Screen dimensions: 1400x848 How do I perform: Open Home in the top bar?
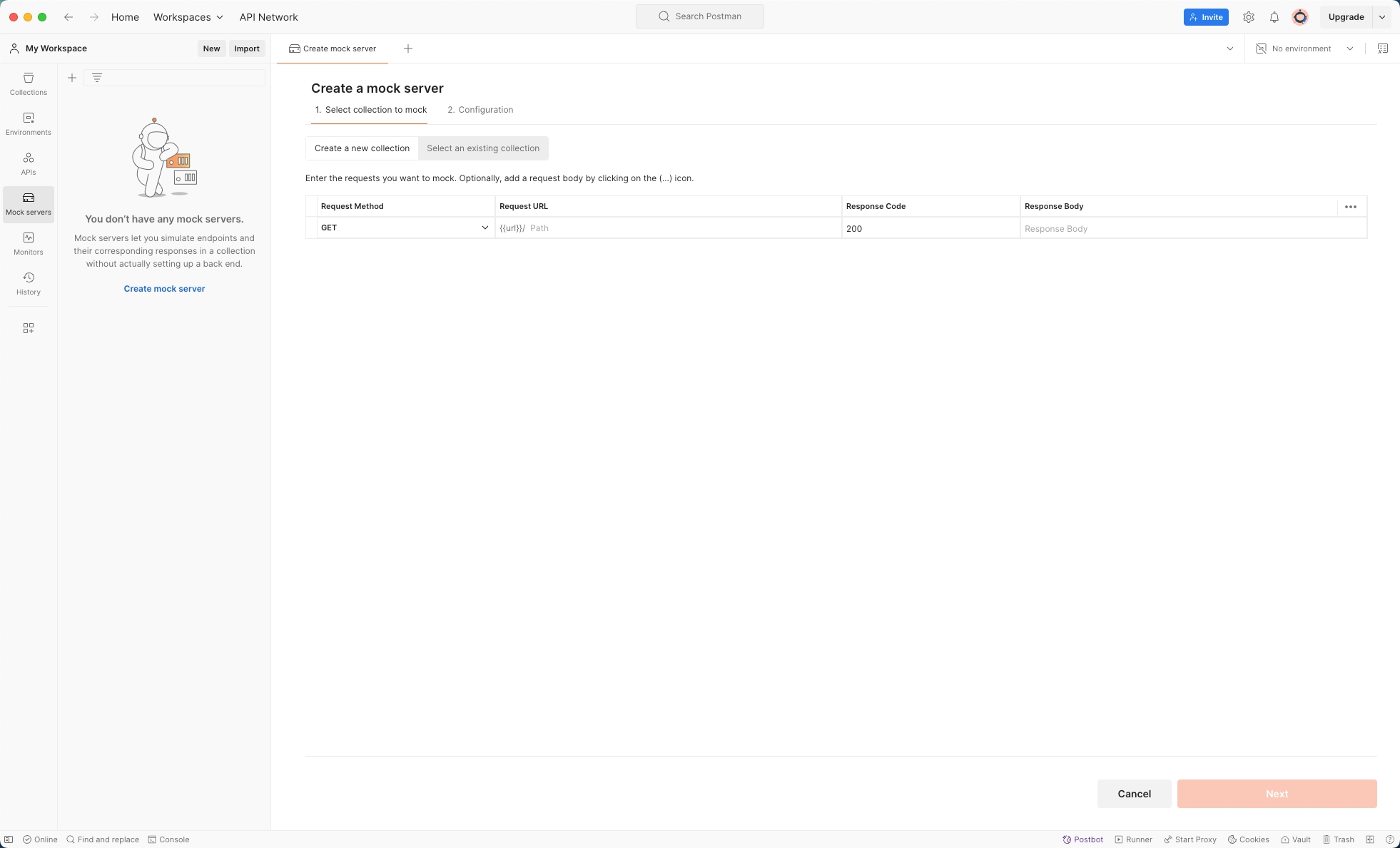click(125, 17)
